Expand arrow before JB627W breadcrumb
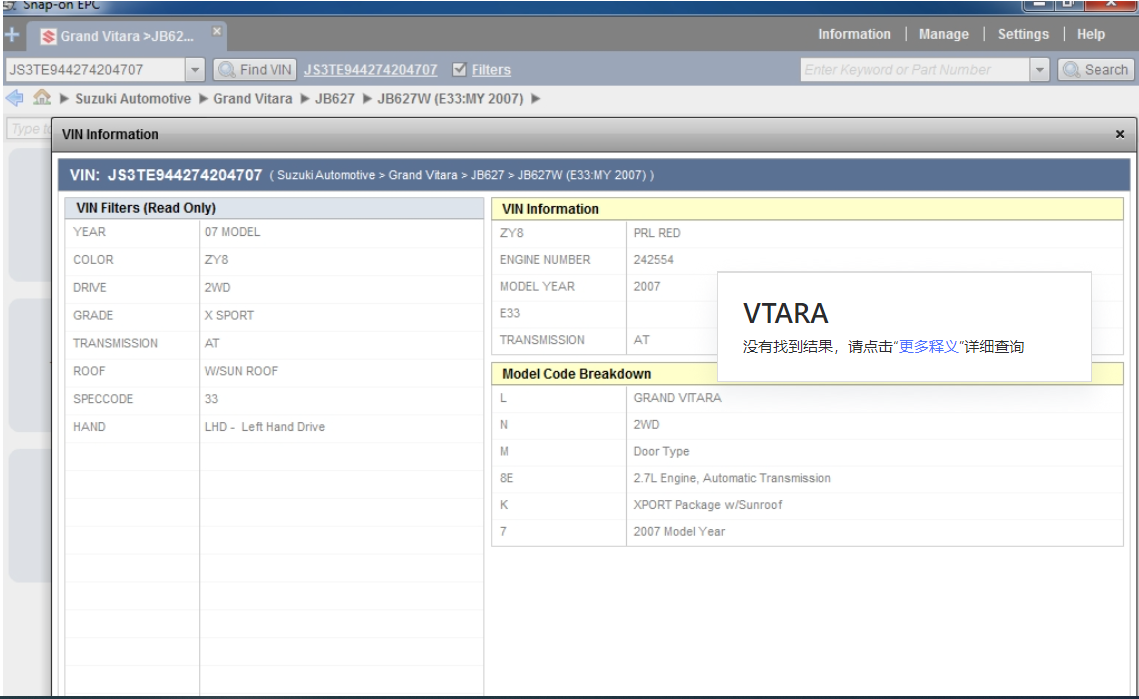The width and height of the screenshot is (1139, 699). (x=367, y=99)
